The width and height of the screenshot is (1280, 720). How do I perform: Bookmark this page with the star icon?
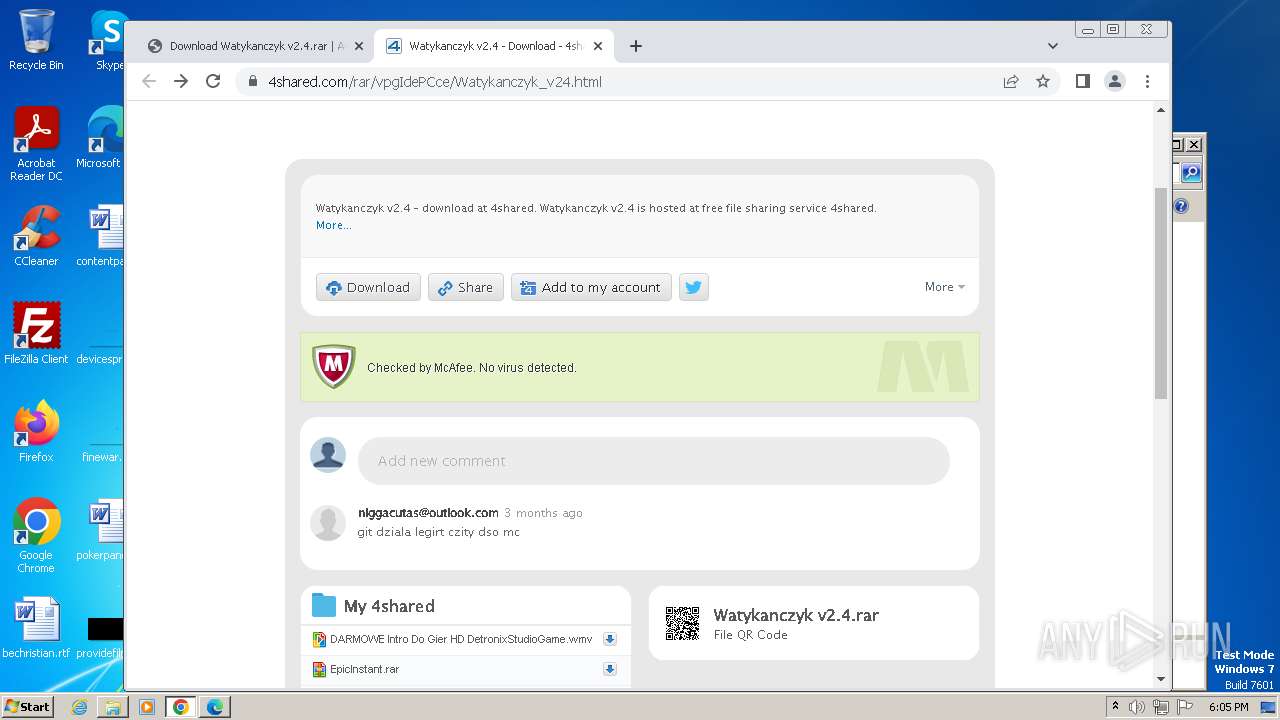(x=1043, y=81)
